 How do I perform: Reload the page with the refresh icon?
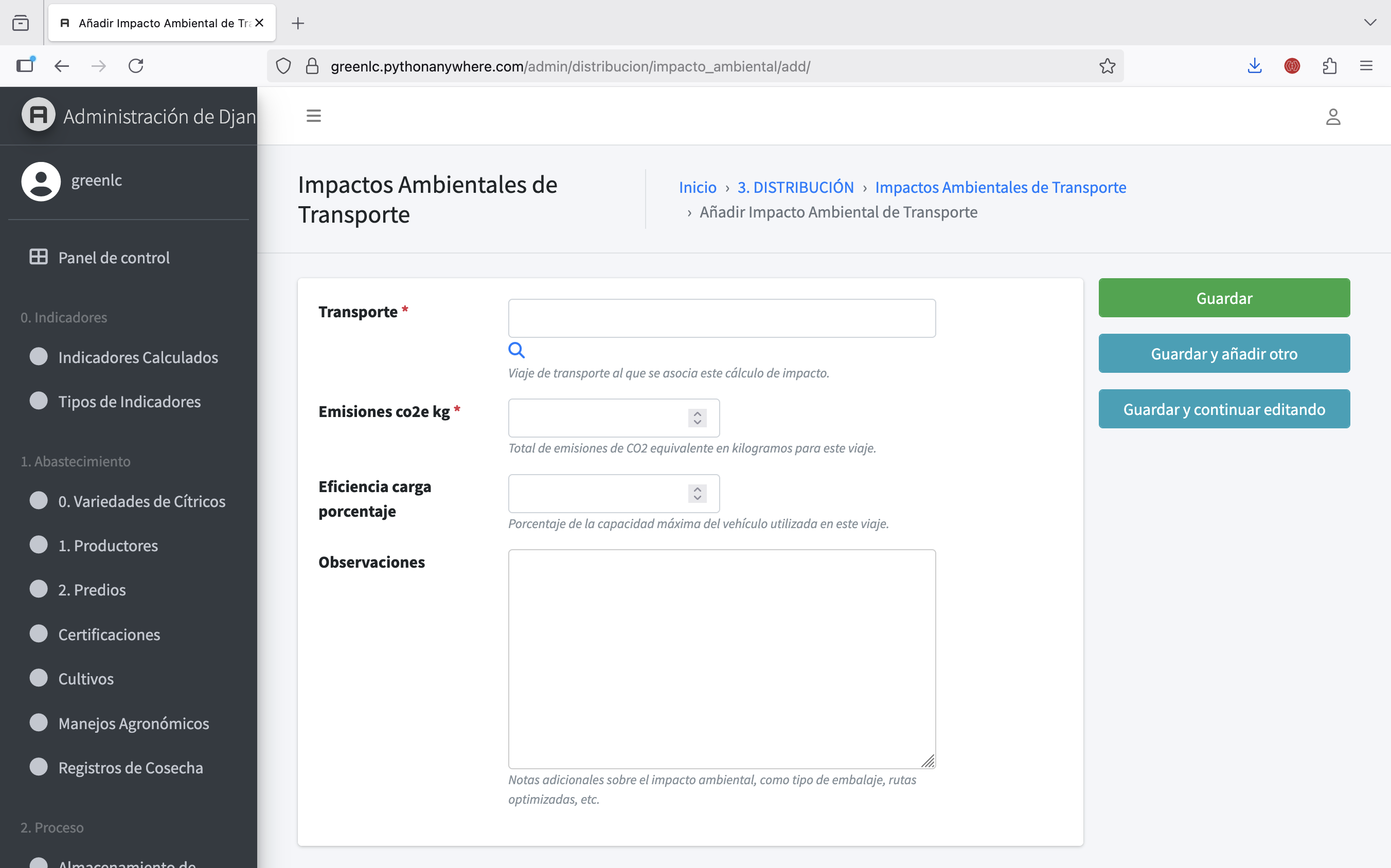click(136, 65)
